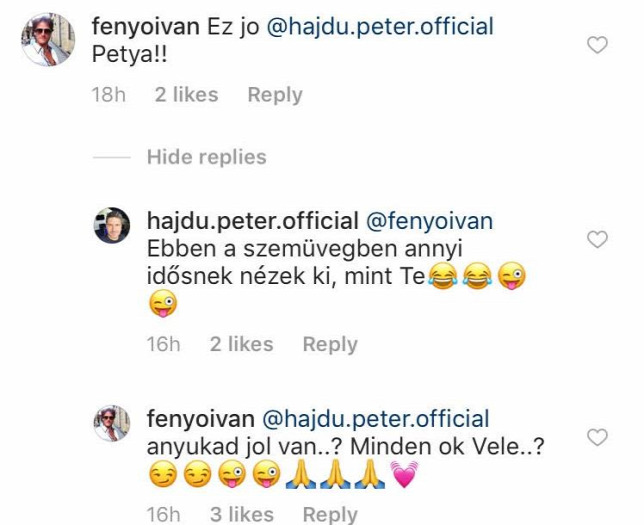Viewport: 644px width, 525px height.
Task: Reply to hajdu.peter.official's comment
Action: (330, 344)
